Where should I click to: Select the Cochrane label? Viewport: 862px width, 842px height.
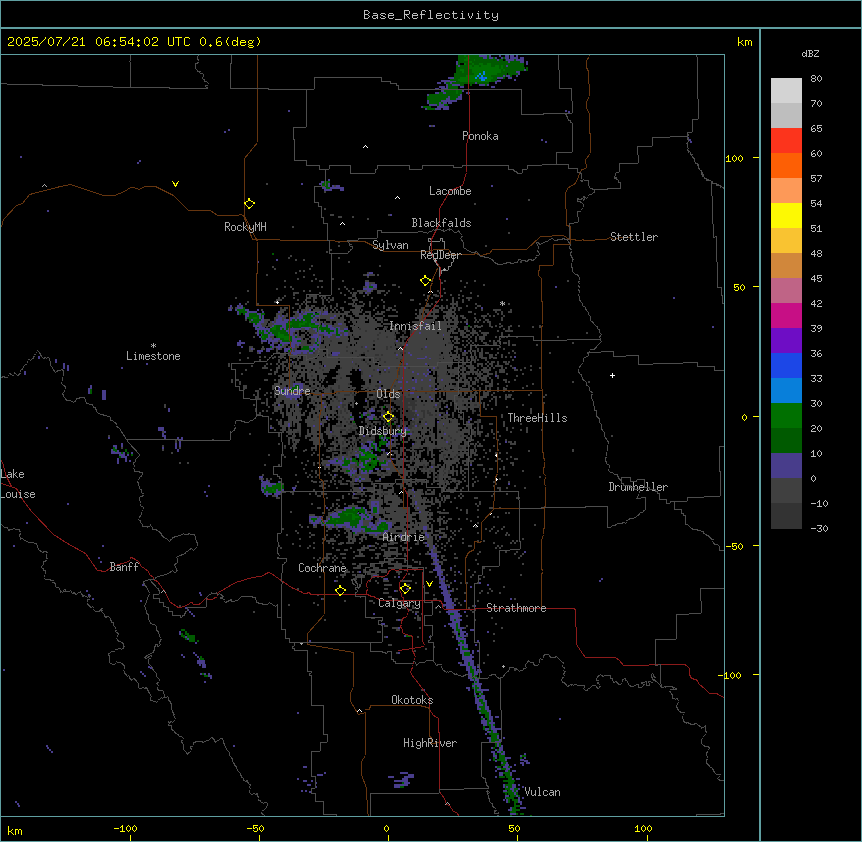coord(322,568)
